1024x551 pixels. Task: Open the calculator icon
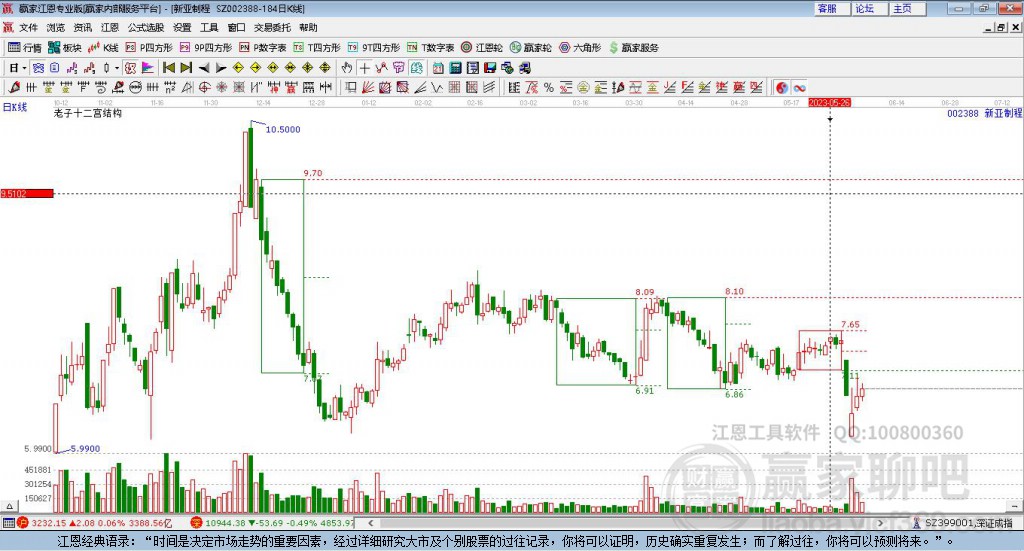(x=455, y=68)
